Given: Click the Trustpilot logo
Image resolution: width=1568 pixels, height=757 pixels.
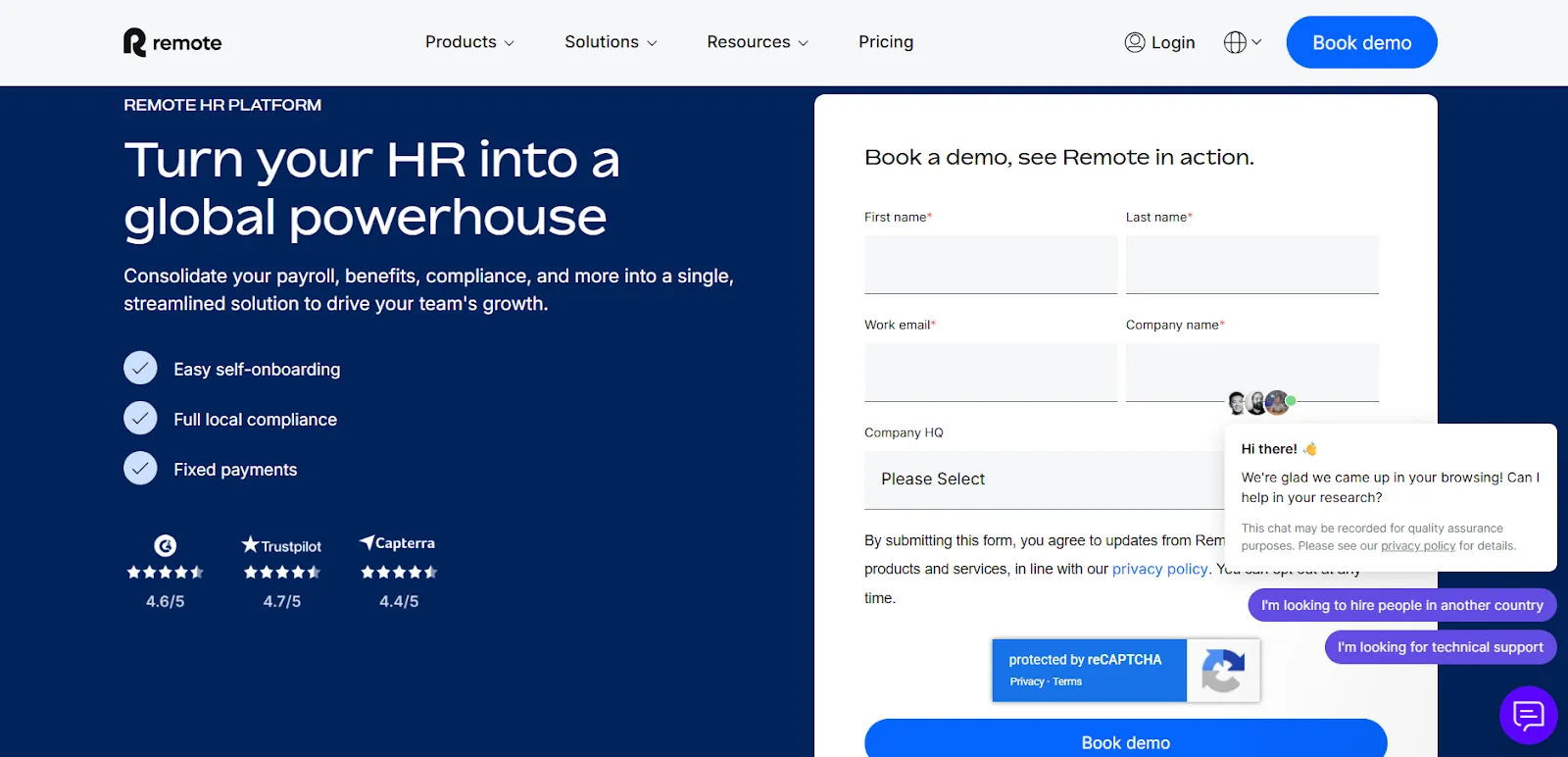Looking at the screenshot, I should pos(281,545).
